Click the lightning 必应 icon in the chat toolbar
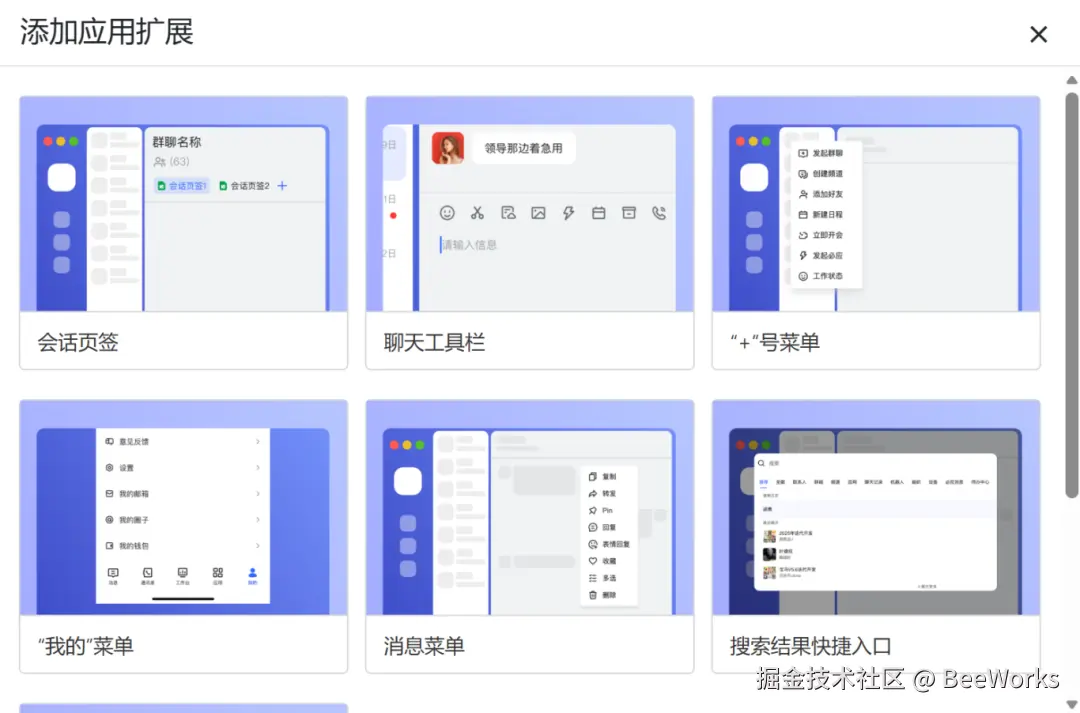 point(569,213)
